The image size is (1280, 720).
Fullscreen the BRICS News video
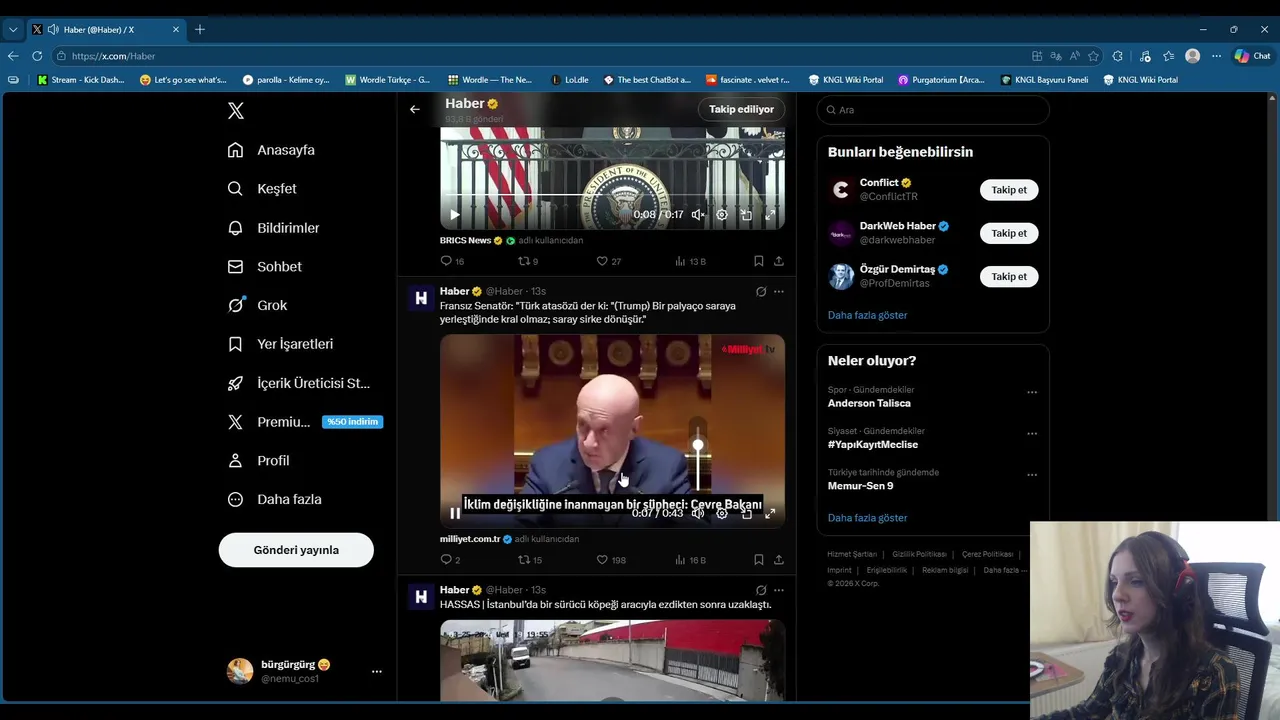click(x=770, y=214)
